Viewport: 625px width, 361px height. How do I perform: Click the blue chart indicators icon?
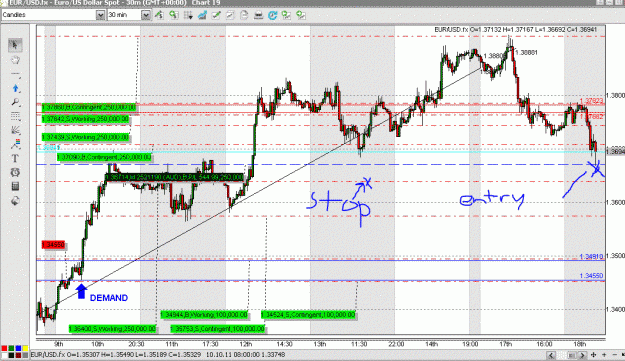pos(202,15)
